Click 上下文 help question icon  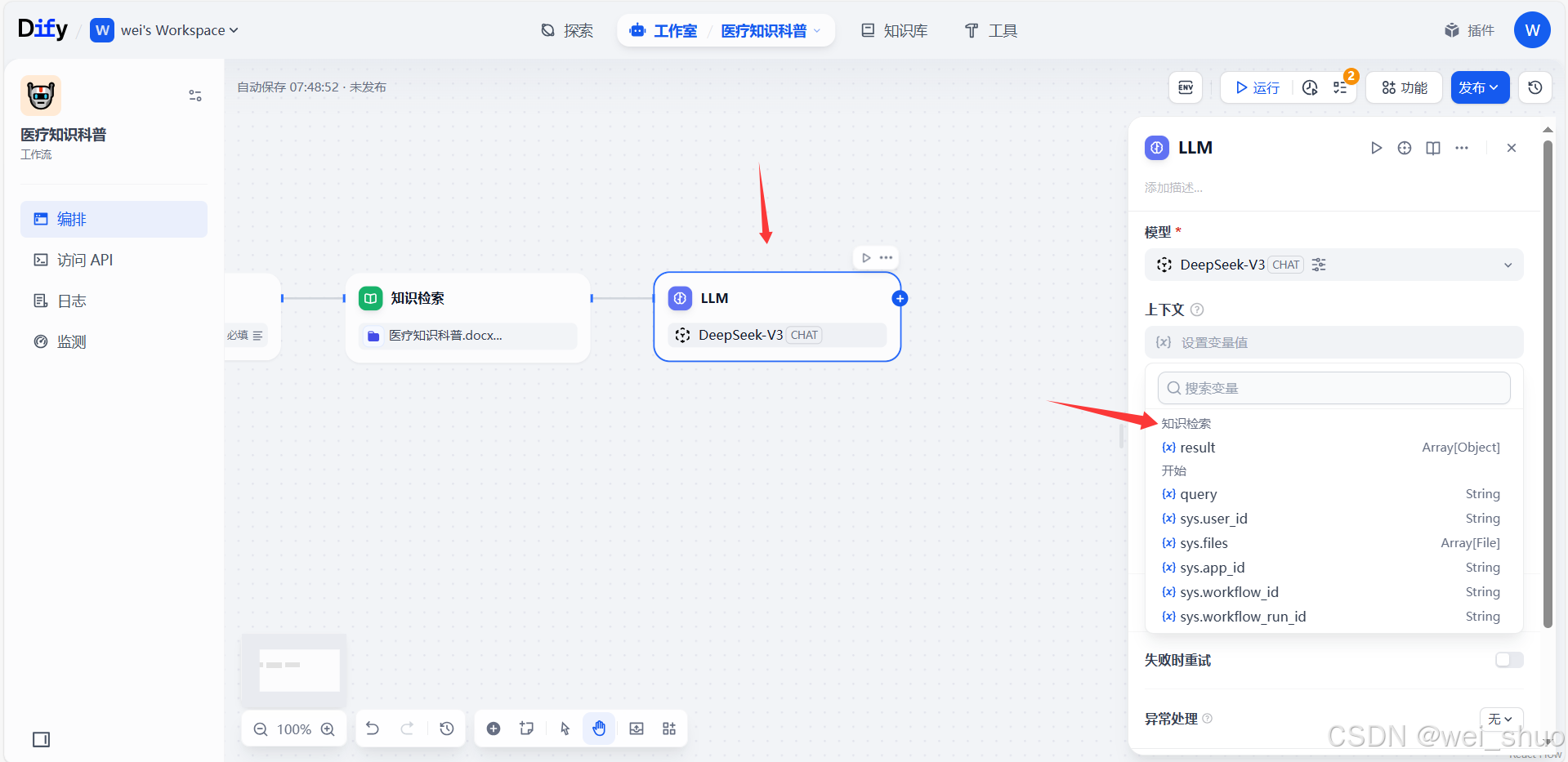click(x=1197, y=310)
